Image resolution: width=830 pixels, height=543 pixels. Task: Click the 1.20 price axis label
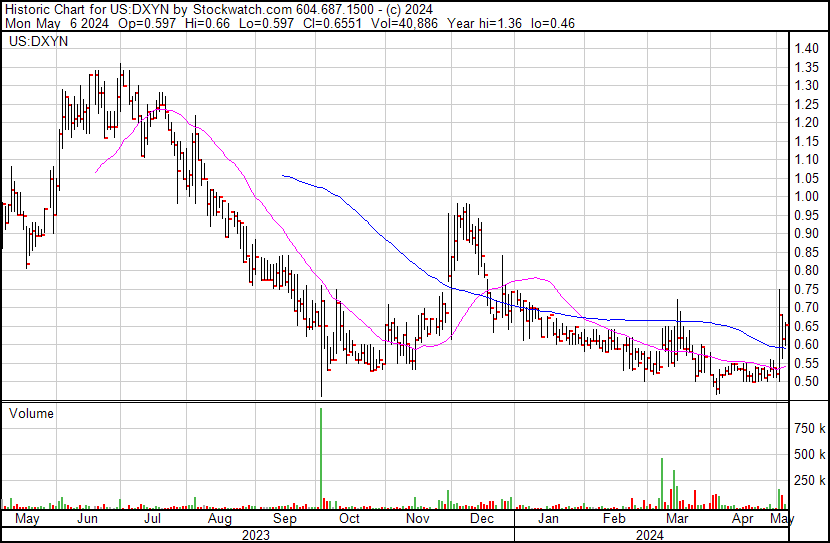807,122
